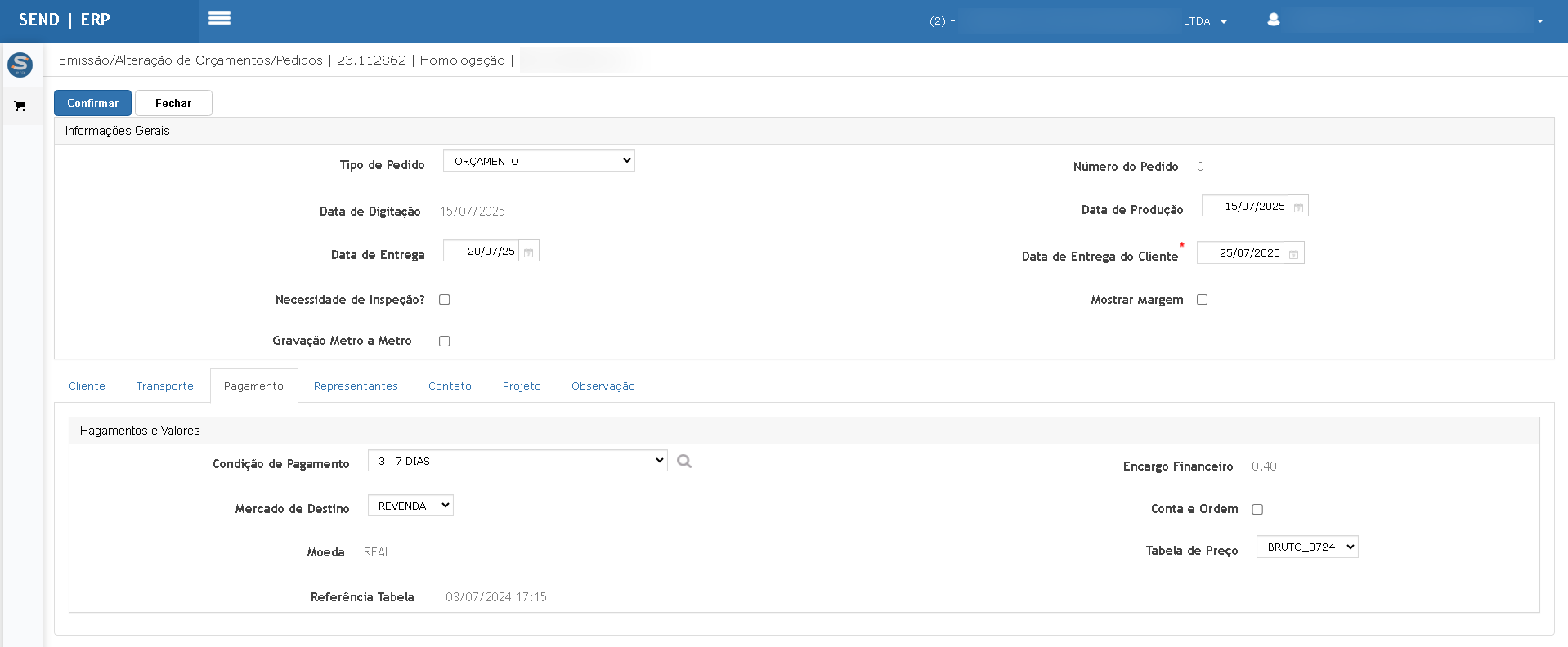Click the Fechar button
Image resolution: width=1568 pixels, height=647 pixels.
point(173,103)
